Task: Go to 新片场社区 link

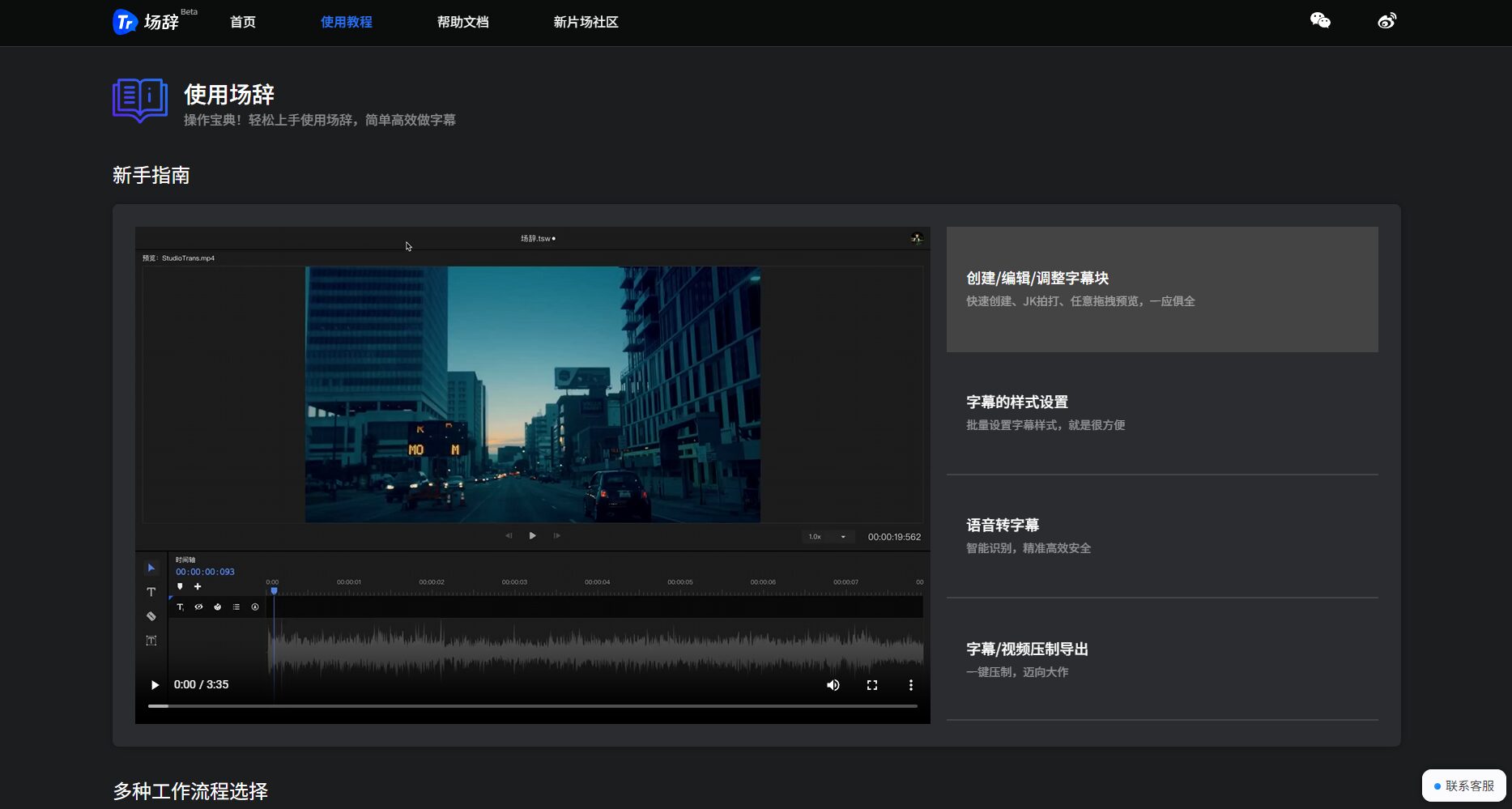Action: [x=586, y=22]
